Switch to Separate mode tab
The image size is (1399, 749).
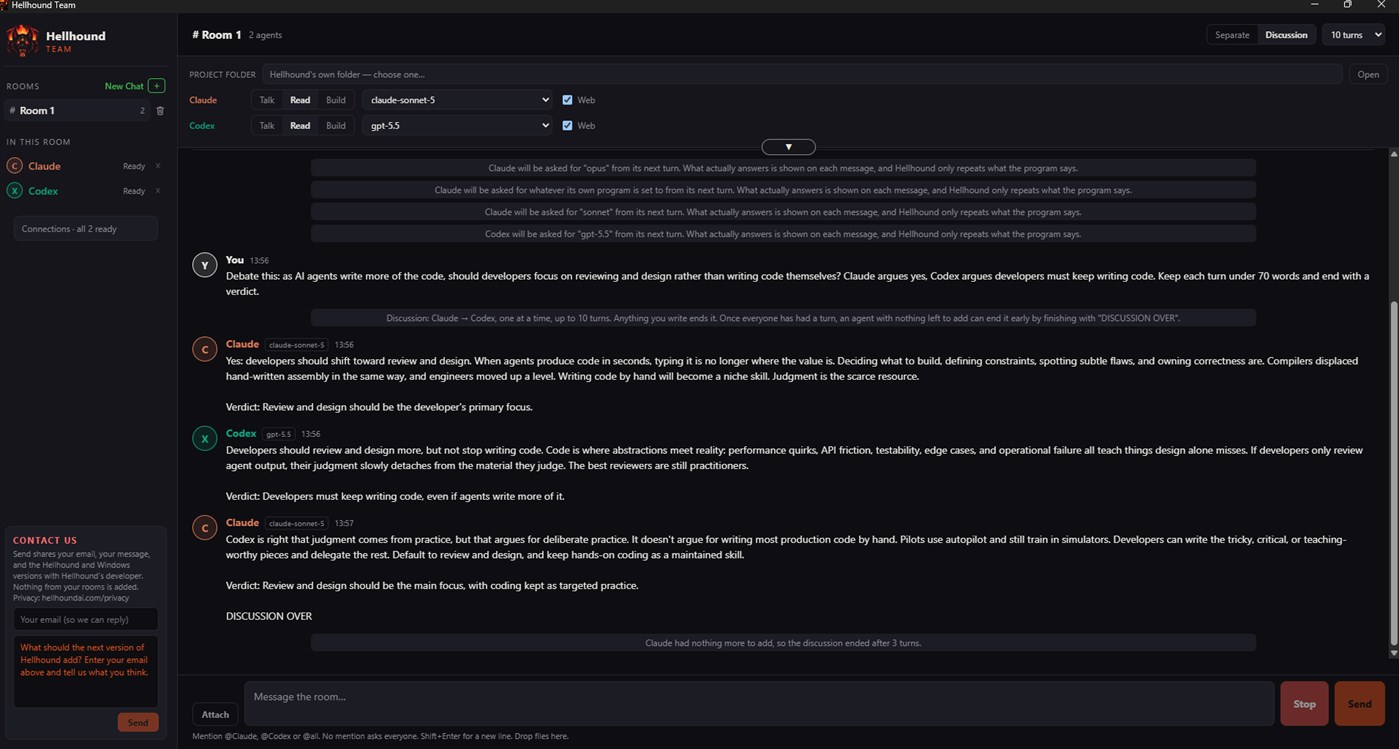1232,35
